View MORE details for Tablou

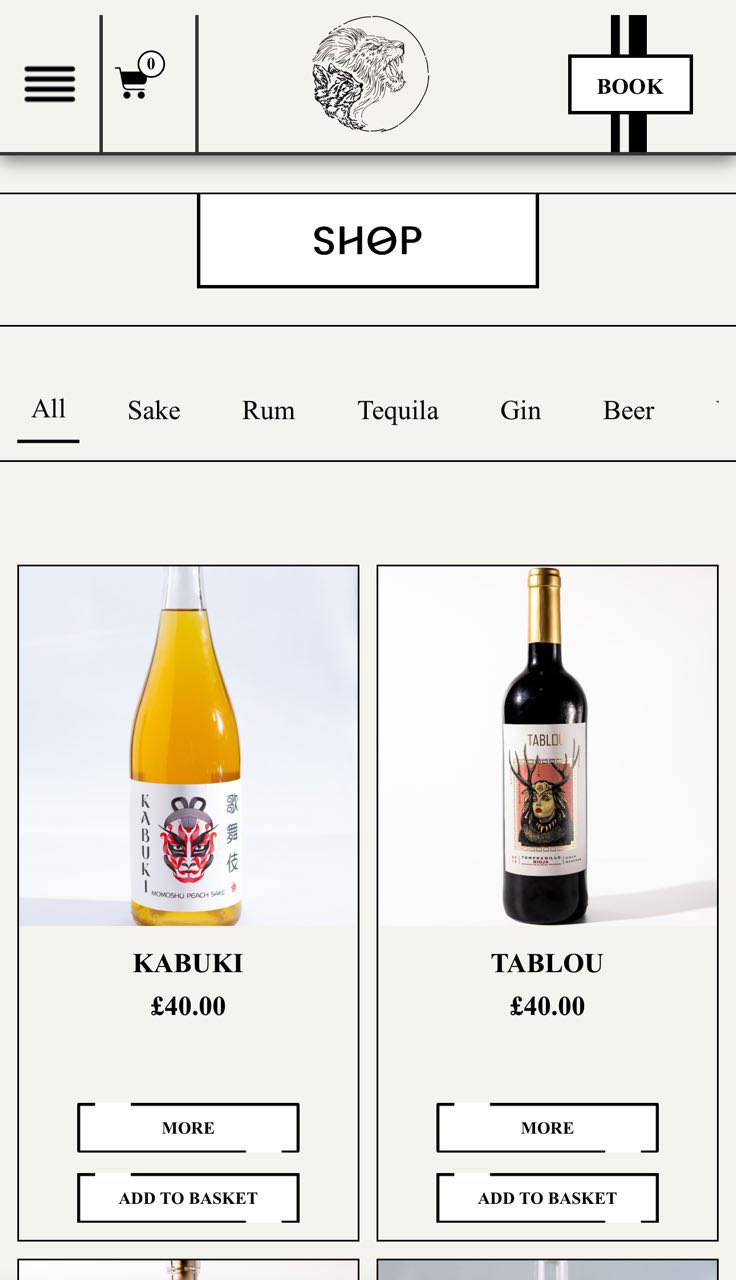coord(547,1128)
